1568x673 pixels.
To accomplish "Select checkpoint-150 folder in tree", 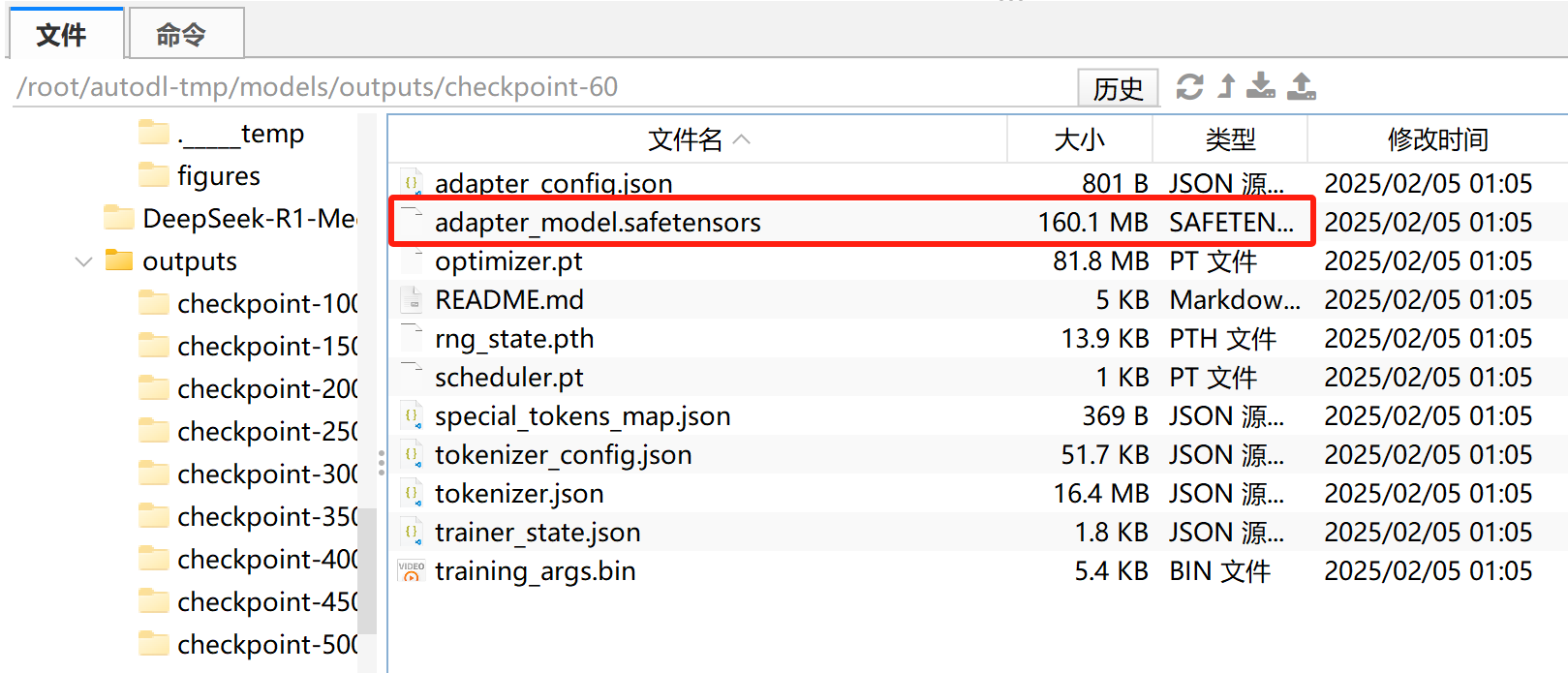I will [268, 347].
